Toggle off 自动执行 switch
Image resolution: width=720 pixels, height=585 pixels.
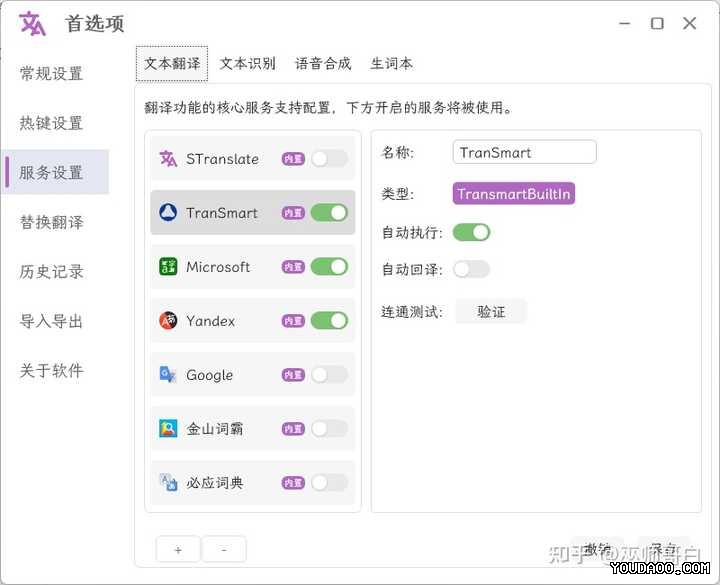click(x=472, y=232)
